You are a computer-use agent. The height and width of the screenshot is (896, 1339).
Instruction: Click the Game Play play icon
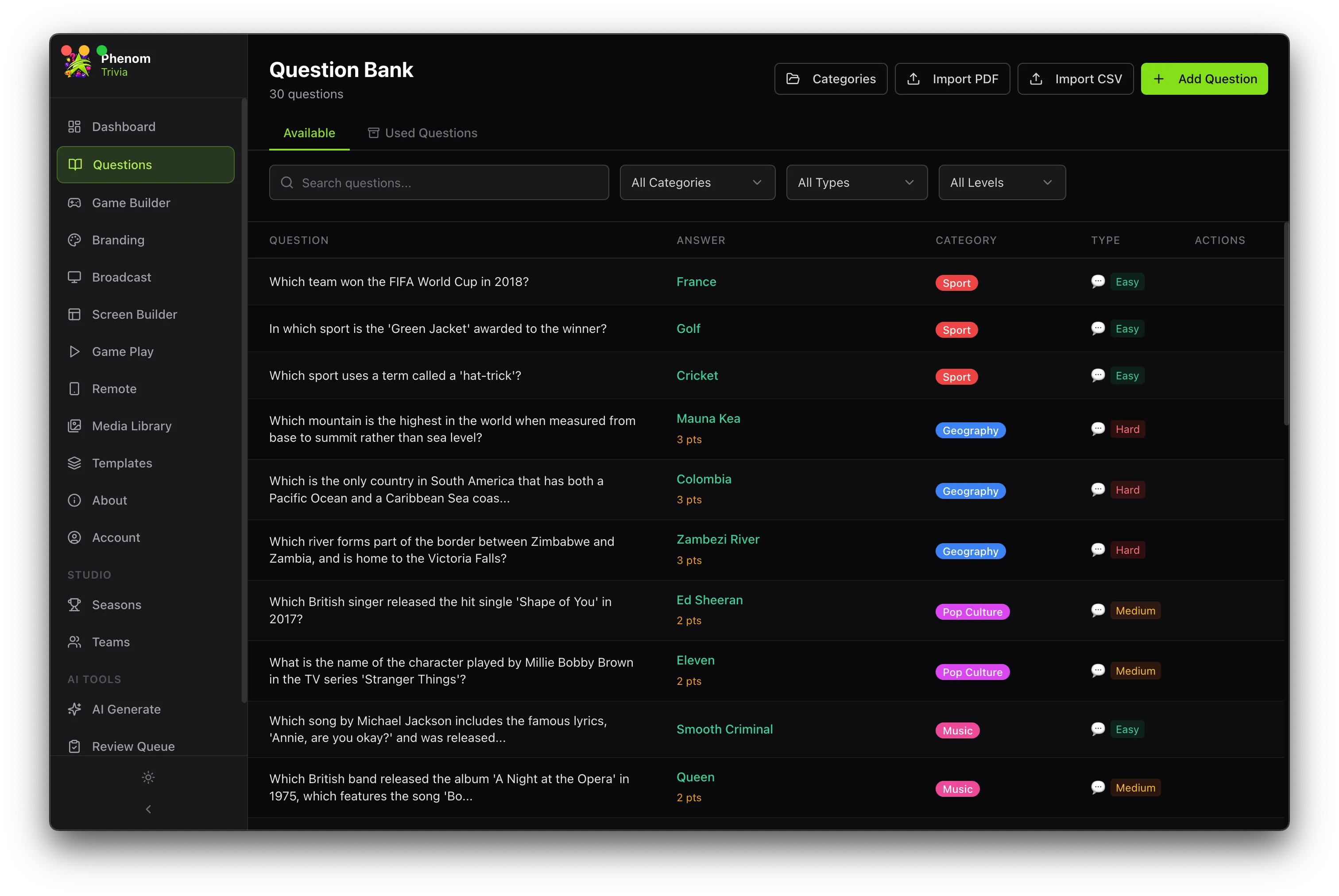pyautogui.click(x=74, y=351)
